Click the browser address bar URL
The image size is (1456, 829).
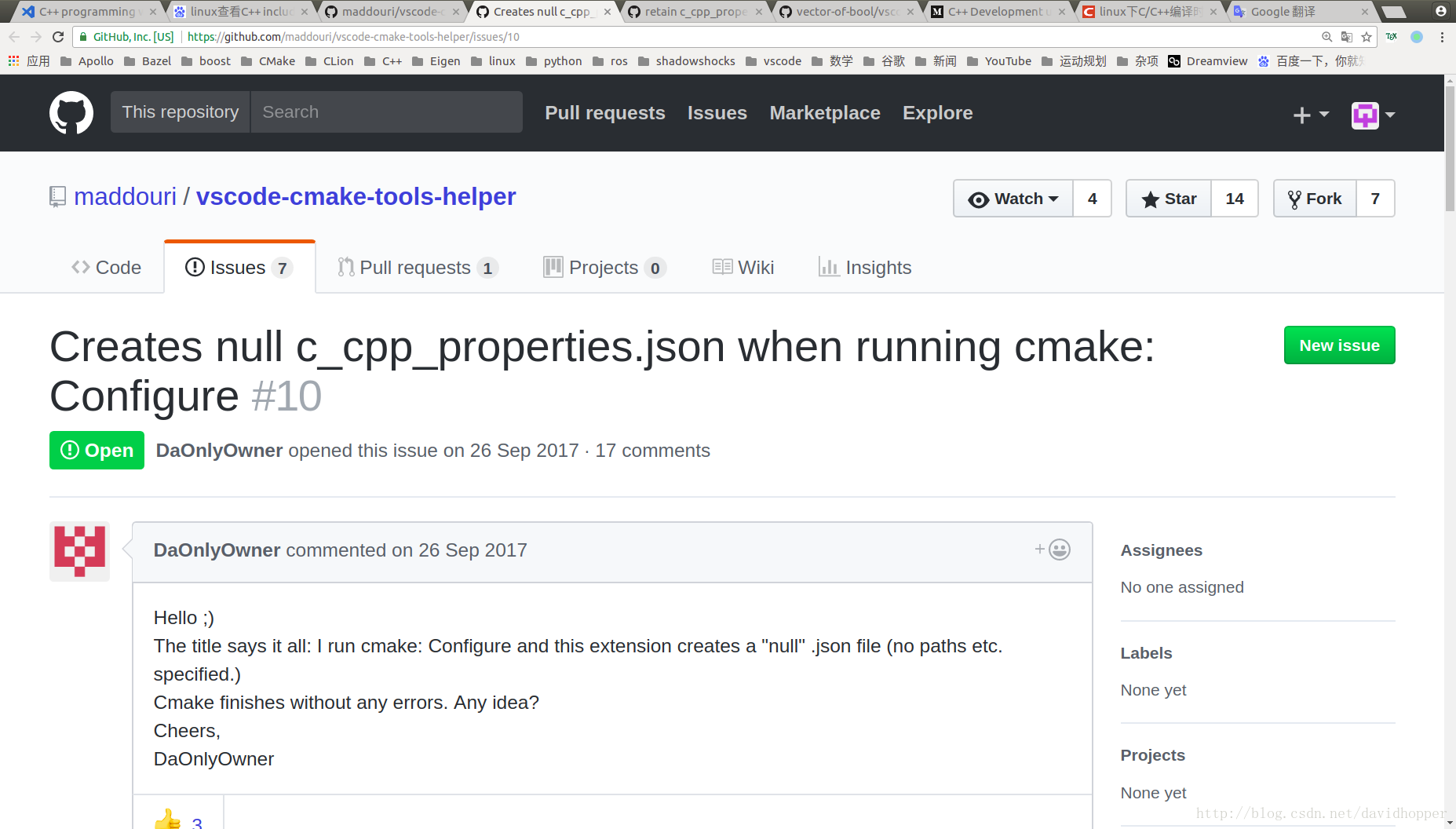click(353, 37)
